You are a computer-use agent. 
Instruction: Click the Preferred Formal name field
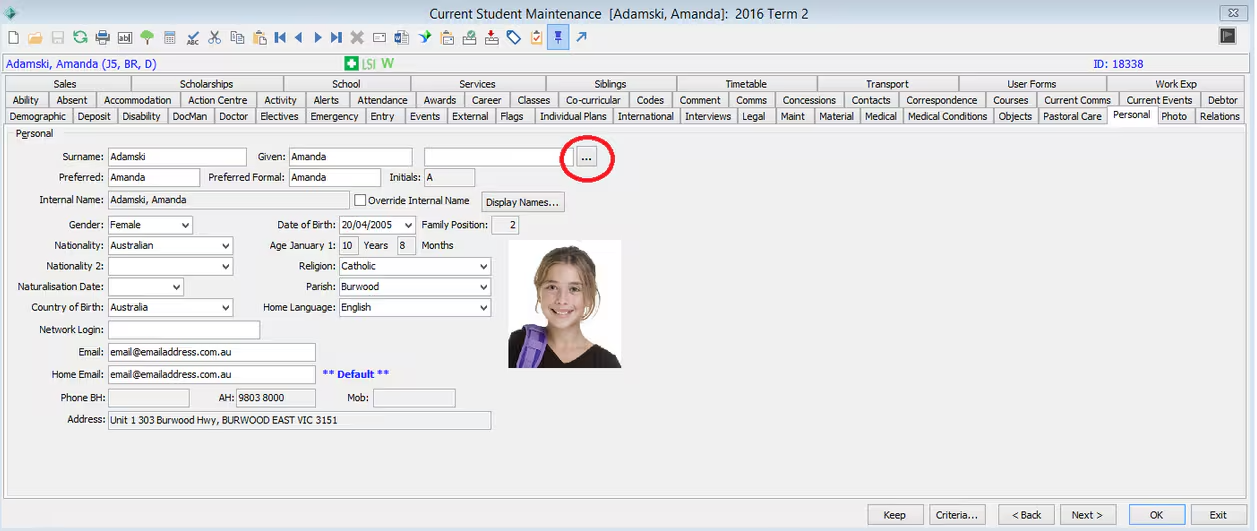click(335, 177)
